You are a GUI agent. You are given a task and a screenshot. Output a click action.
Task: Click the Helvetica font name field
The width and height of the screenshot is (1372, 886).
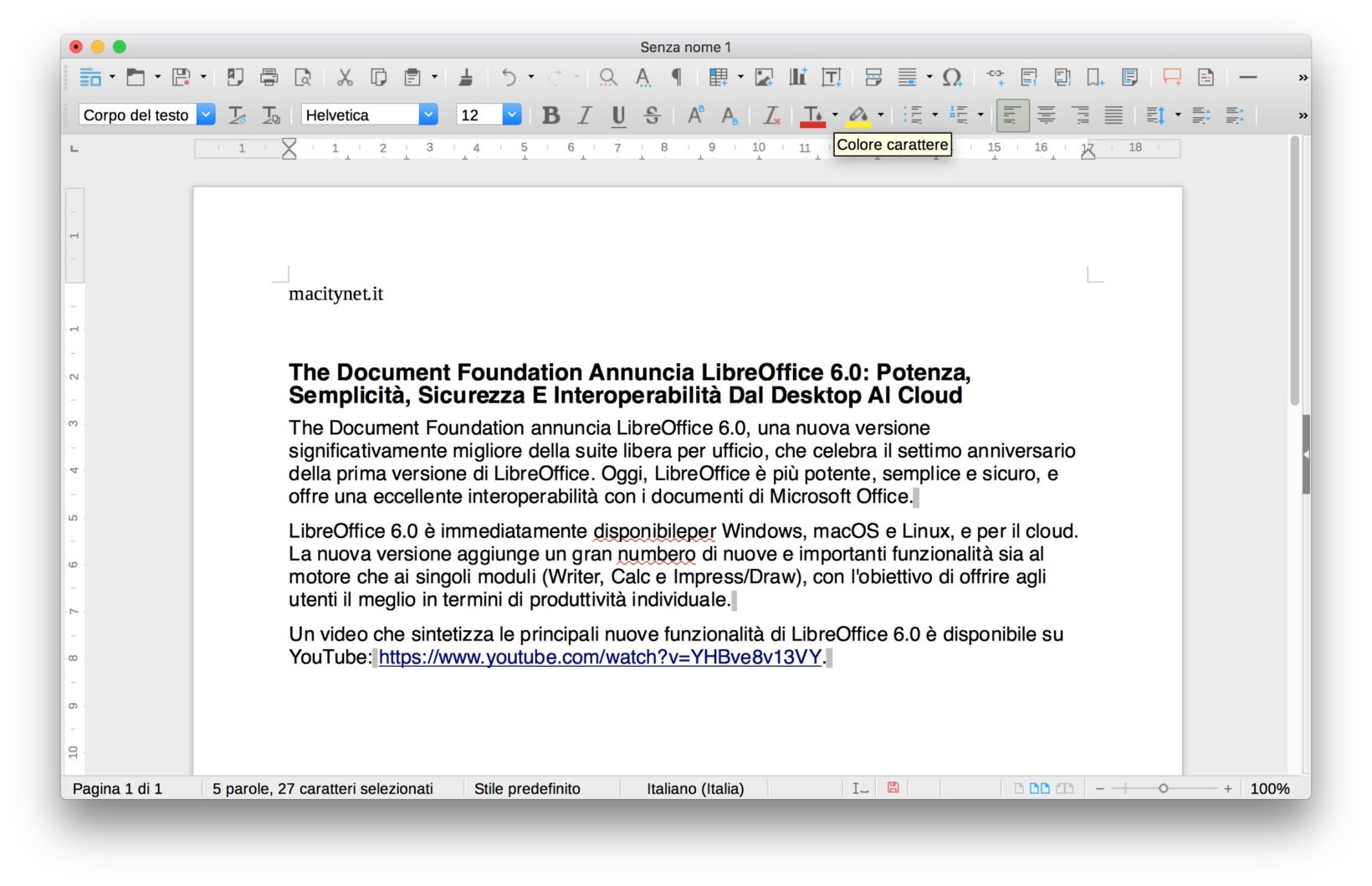tap(361, 115)
